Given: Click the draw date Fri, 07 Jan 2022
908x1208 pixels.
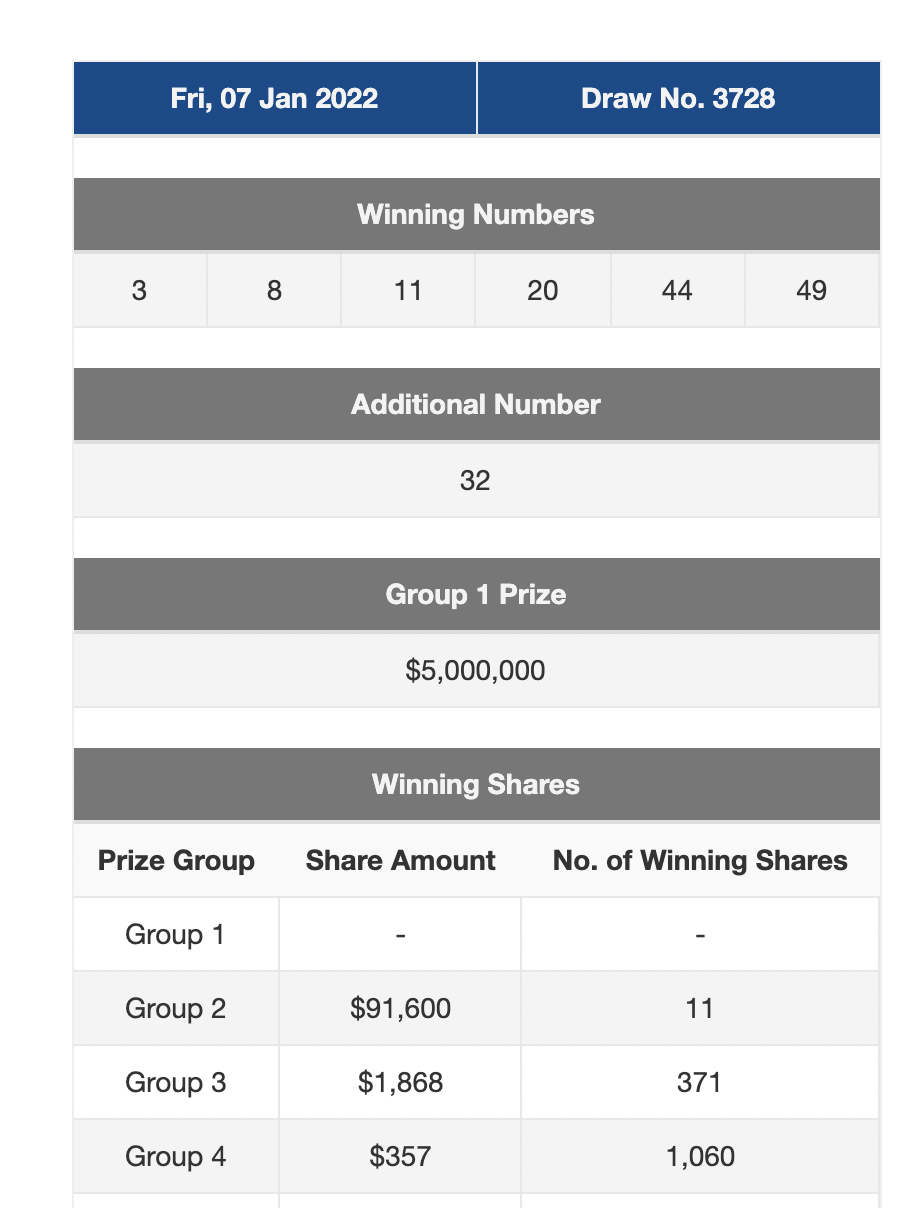Looking at the screenshot, I should 274,98.
